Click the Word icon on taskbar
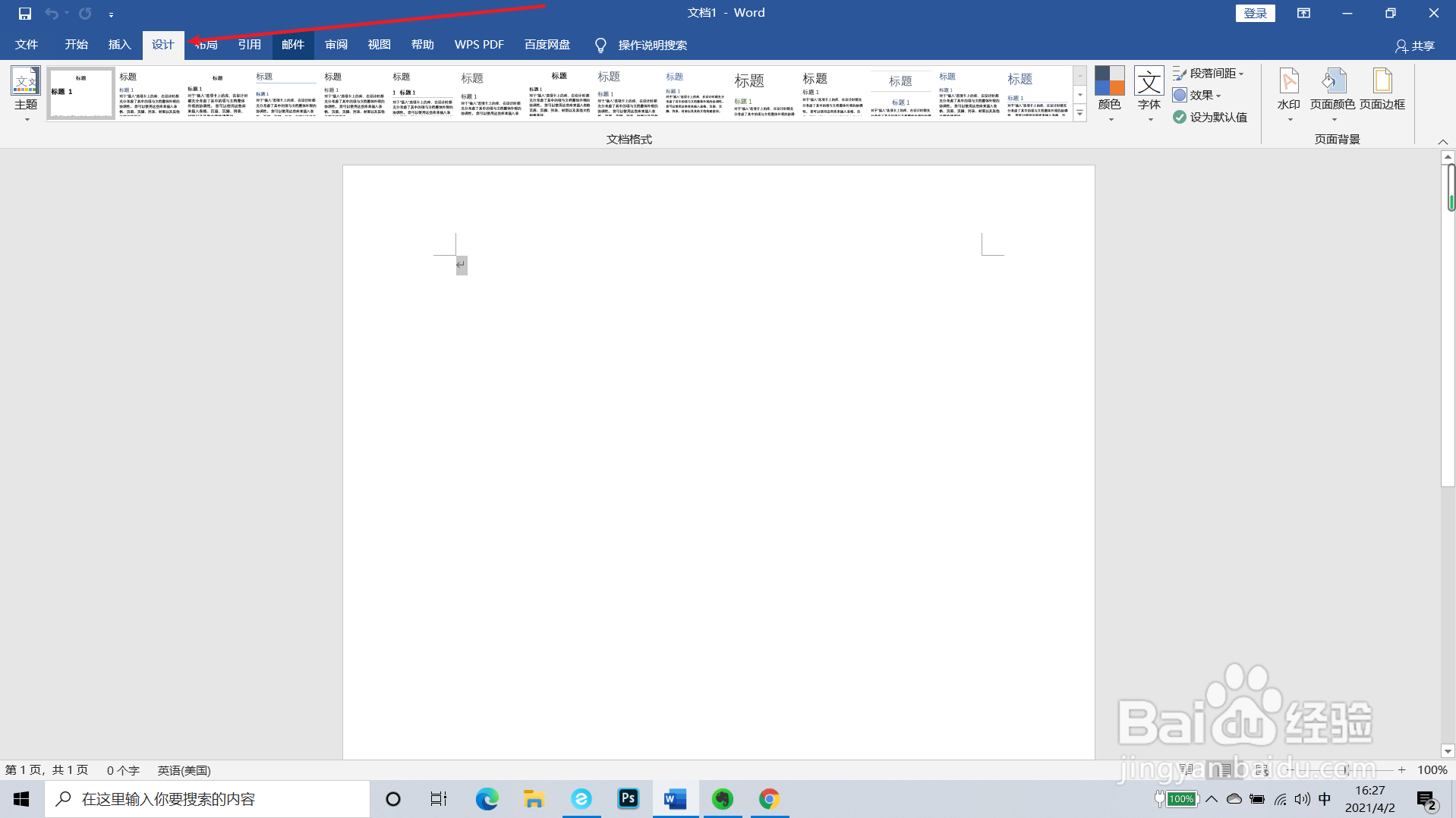 click(676, 799)
